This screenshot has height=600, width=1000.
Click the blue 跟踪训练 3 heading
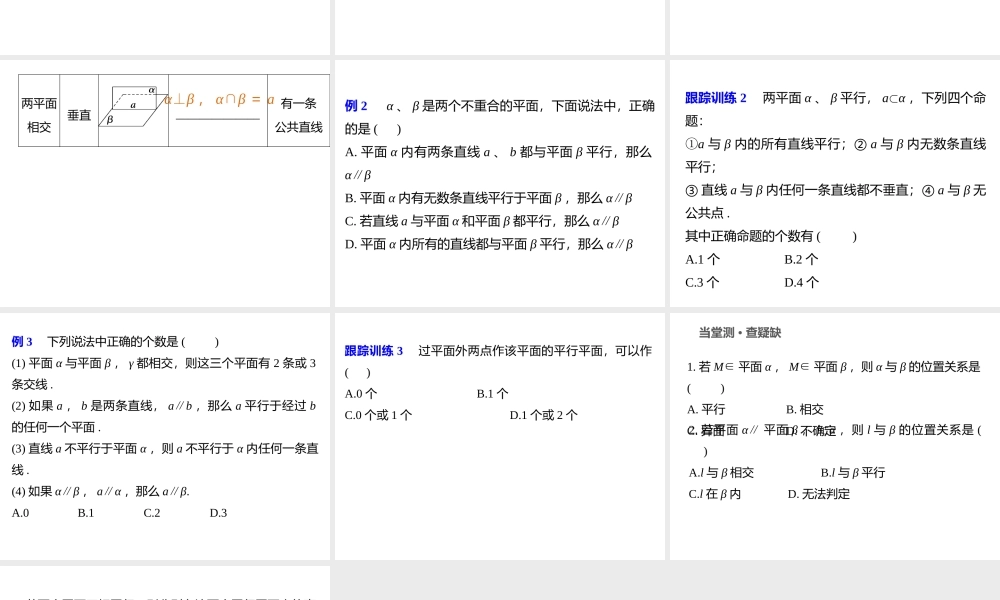[x=374, y=351]
